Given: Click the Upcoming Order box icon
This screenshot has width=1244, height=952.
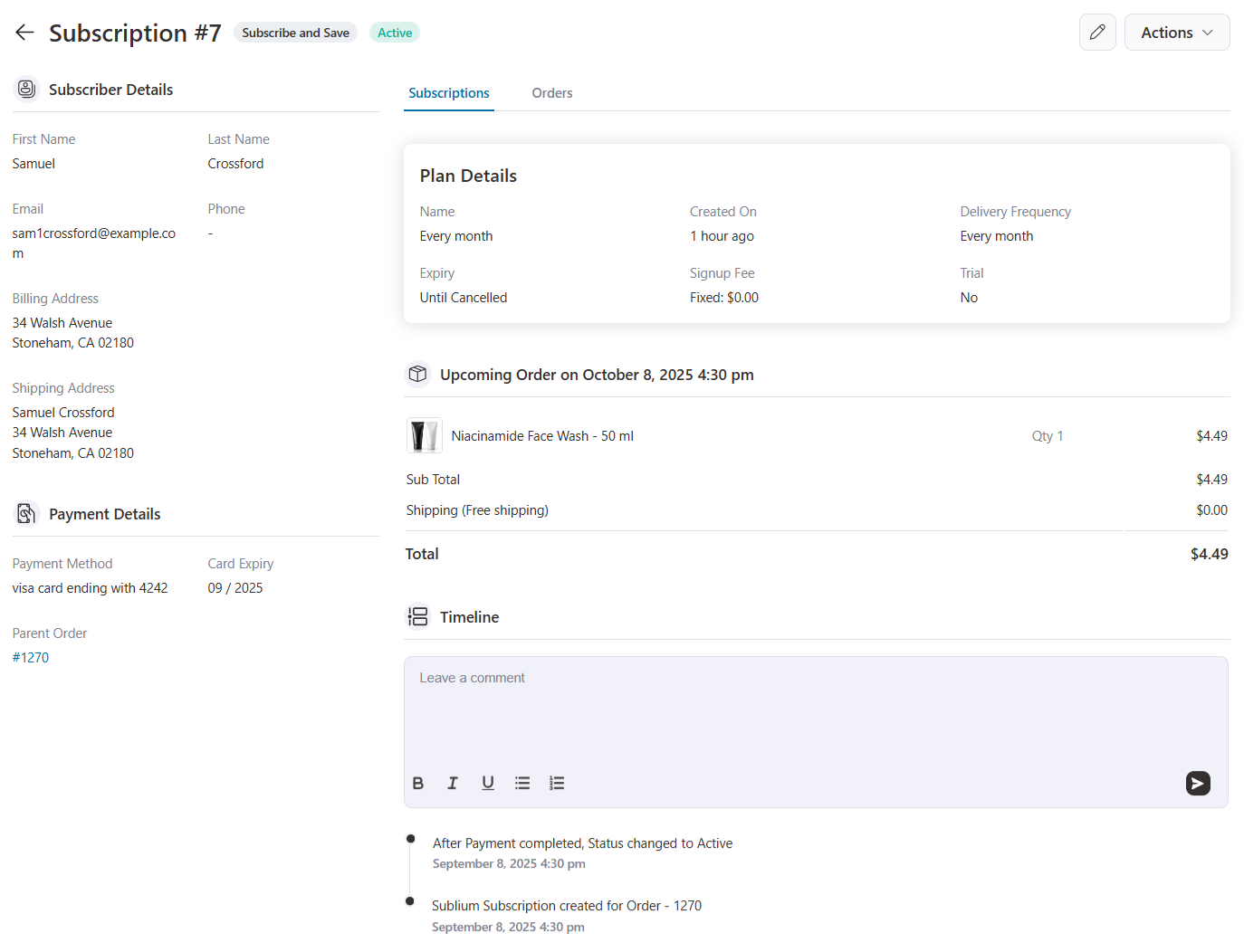Looking at the screenshot, I should click(x=417, y=374).
